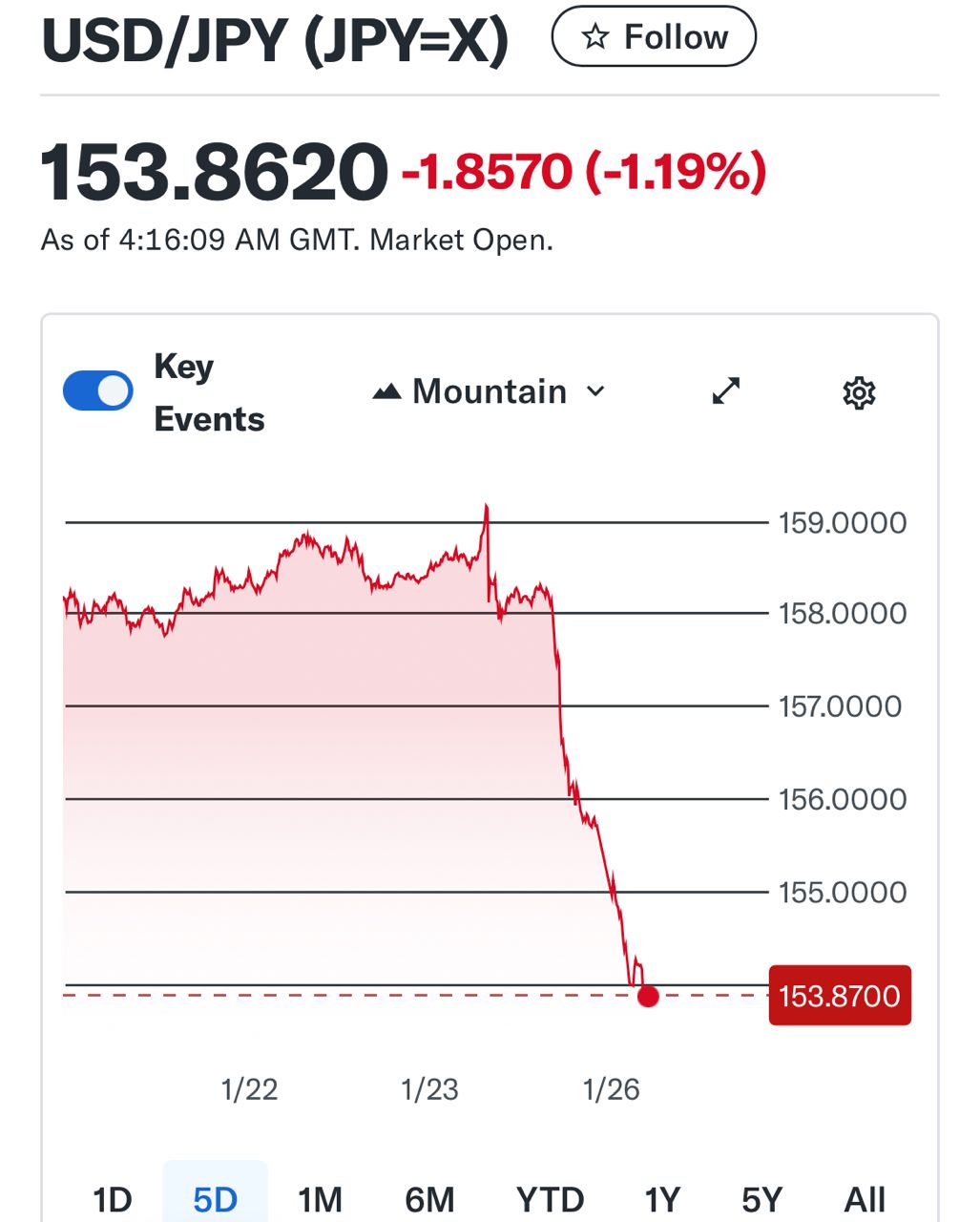The width and height of the screenshot is (980, 1222).
Task: Click the Mountain chart type icon
Action: tap(386, 391)
